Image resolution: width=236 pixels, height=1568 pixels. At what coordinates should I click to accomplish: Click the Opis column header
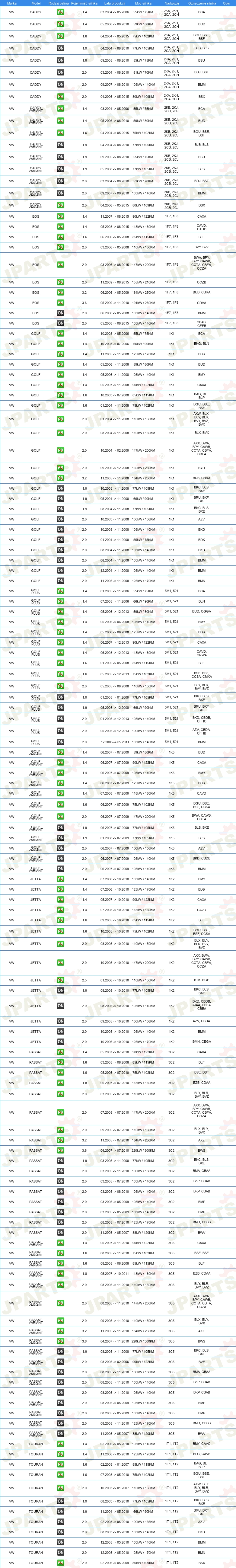226,3
